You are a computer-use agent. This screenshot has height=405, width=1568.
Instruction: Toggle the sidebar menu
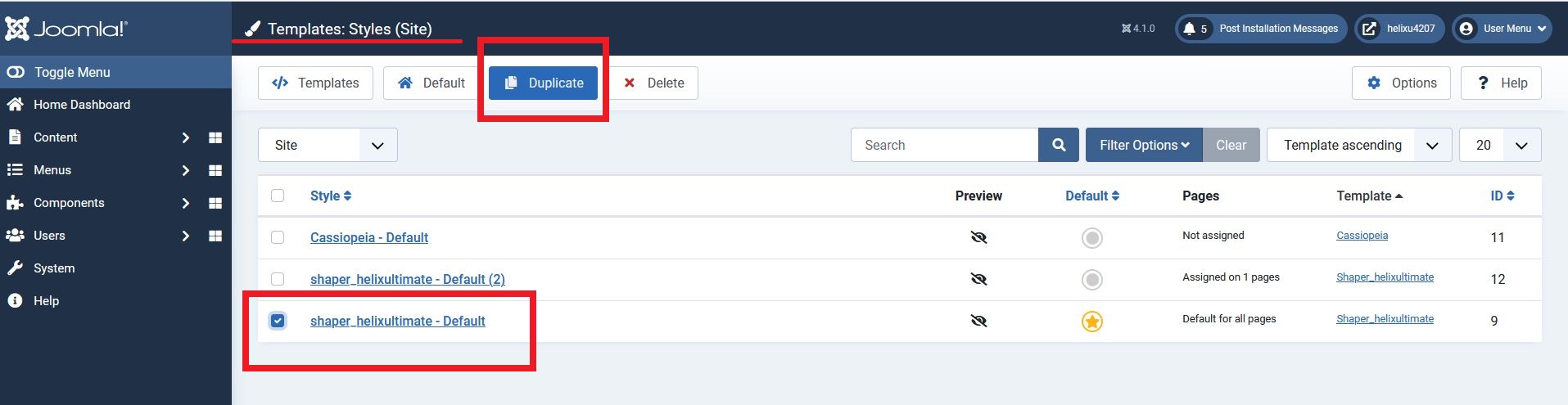click(115, 72)
